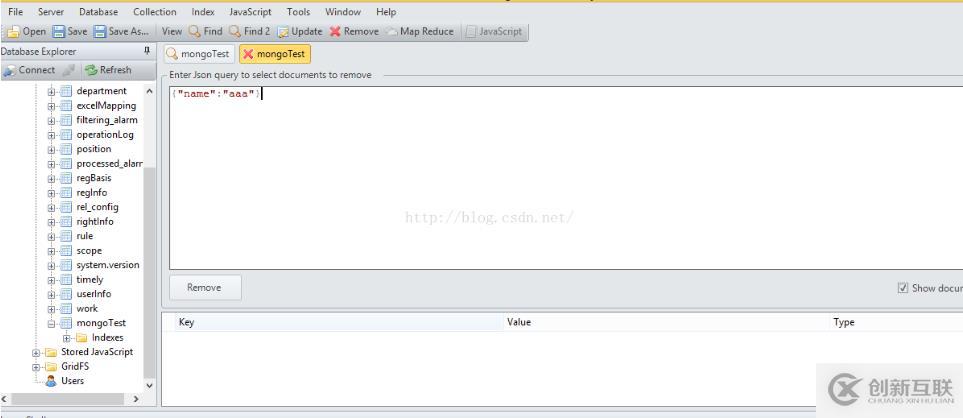Select the Users item in tree

click(x=72, y=381)
